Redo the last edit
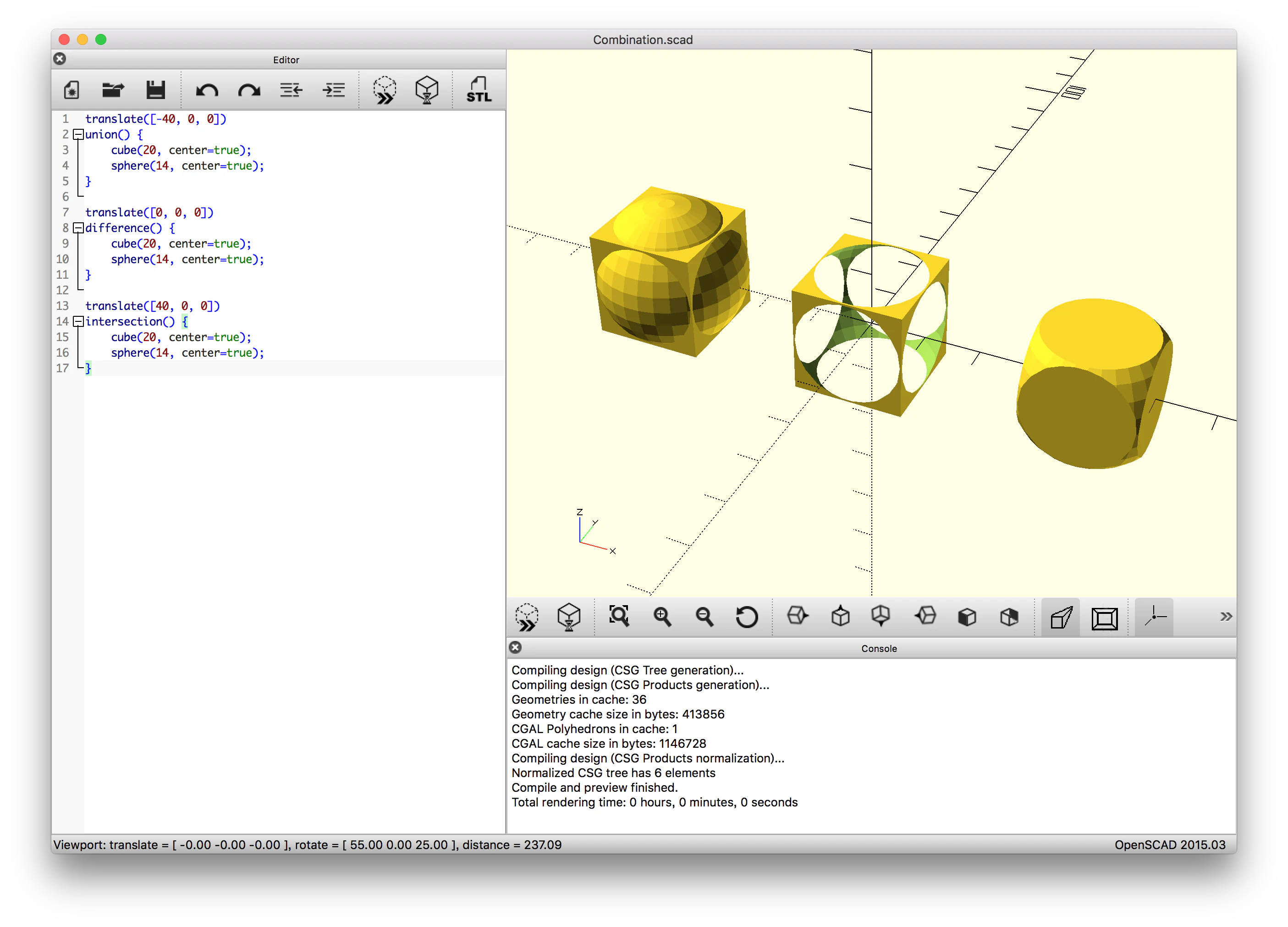The height and width of the screenshot is (927, 1288). pos(249,90)
